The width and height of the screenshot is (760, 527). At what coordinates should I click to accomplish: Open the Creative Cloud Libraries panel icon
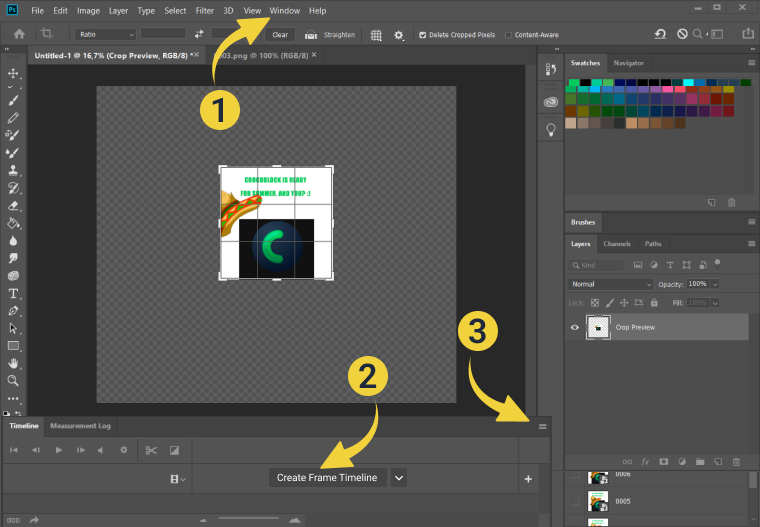pos(551,102)
